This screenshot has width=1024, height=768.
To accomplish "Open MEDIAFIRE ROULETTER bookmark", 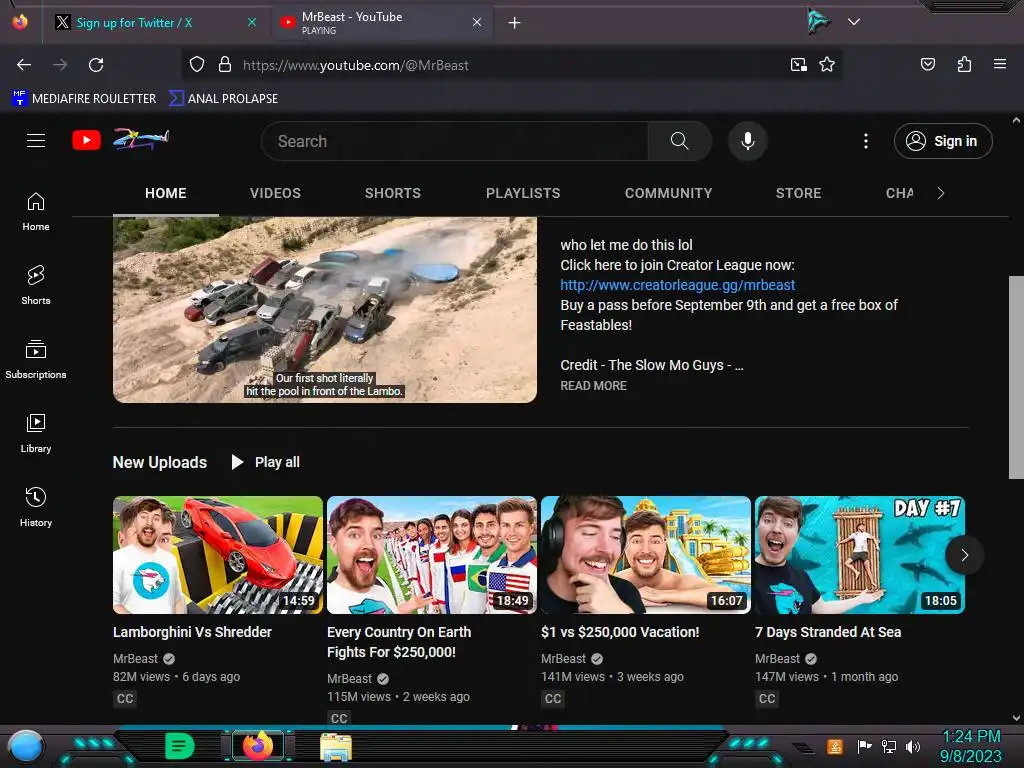I will [84, 99].
